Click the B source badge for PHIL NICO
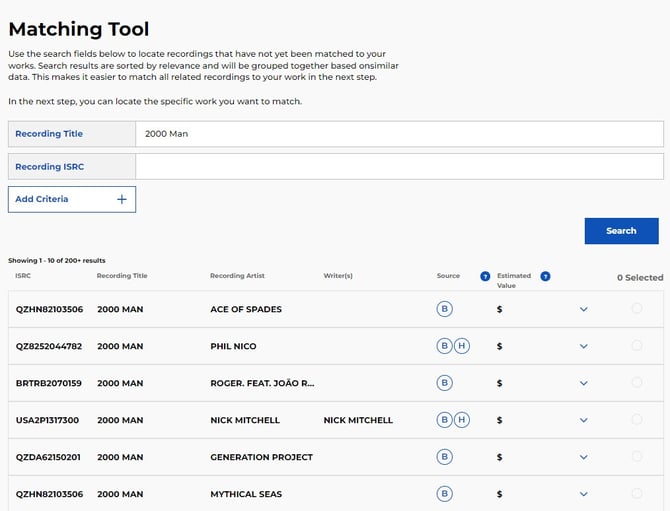 tap(444, 346)
